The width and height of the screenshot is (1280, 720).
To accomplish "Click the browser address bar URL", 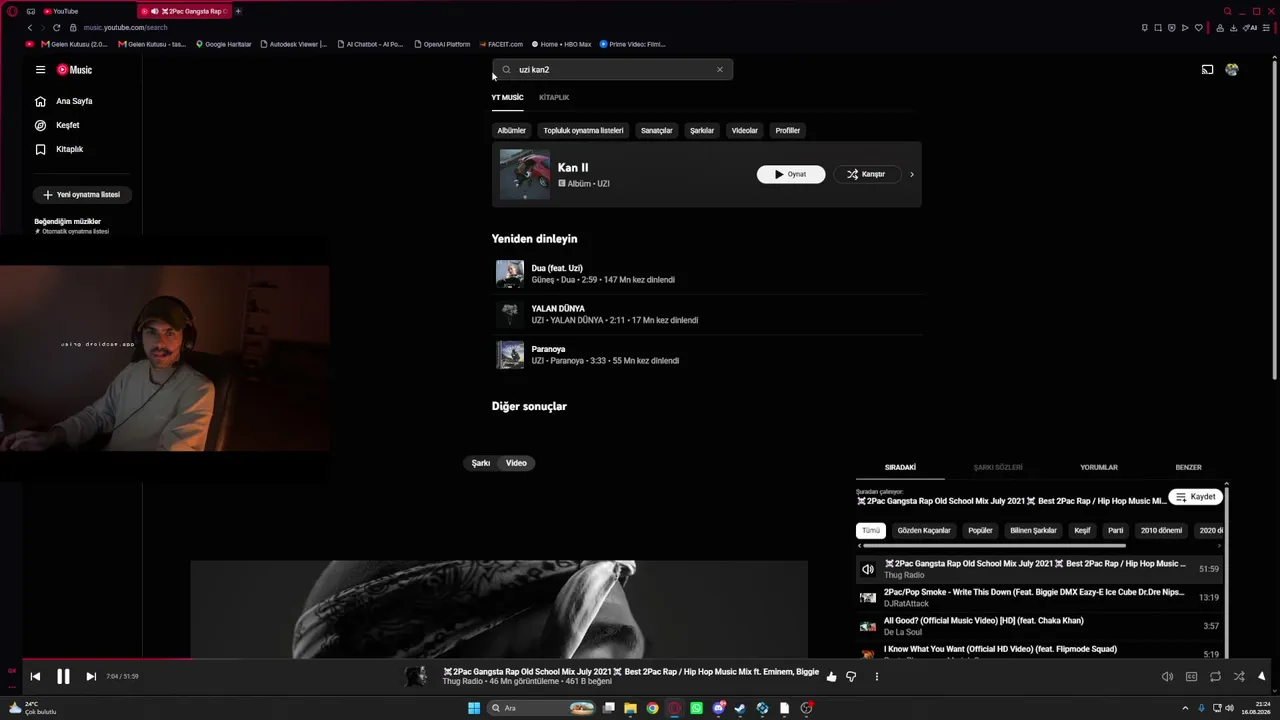I will tap(126, 28).
